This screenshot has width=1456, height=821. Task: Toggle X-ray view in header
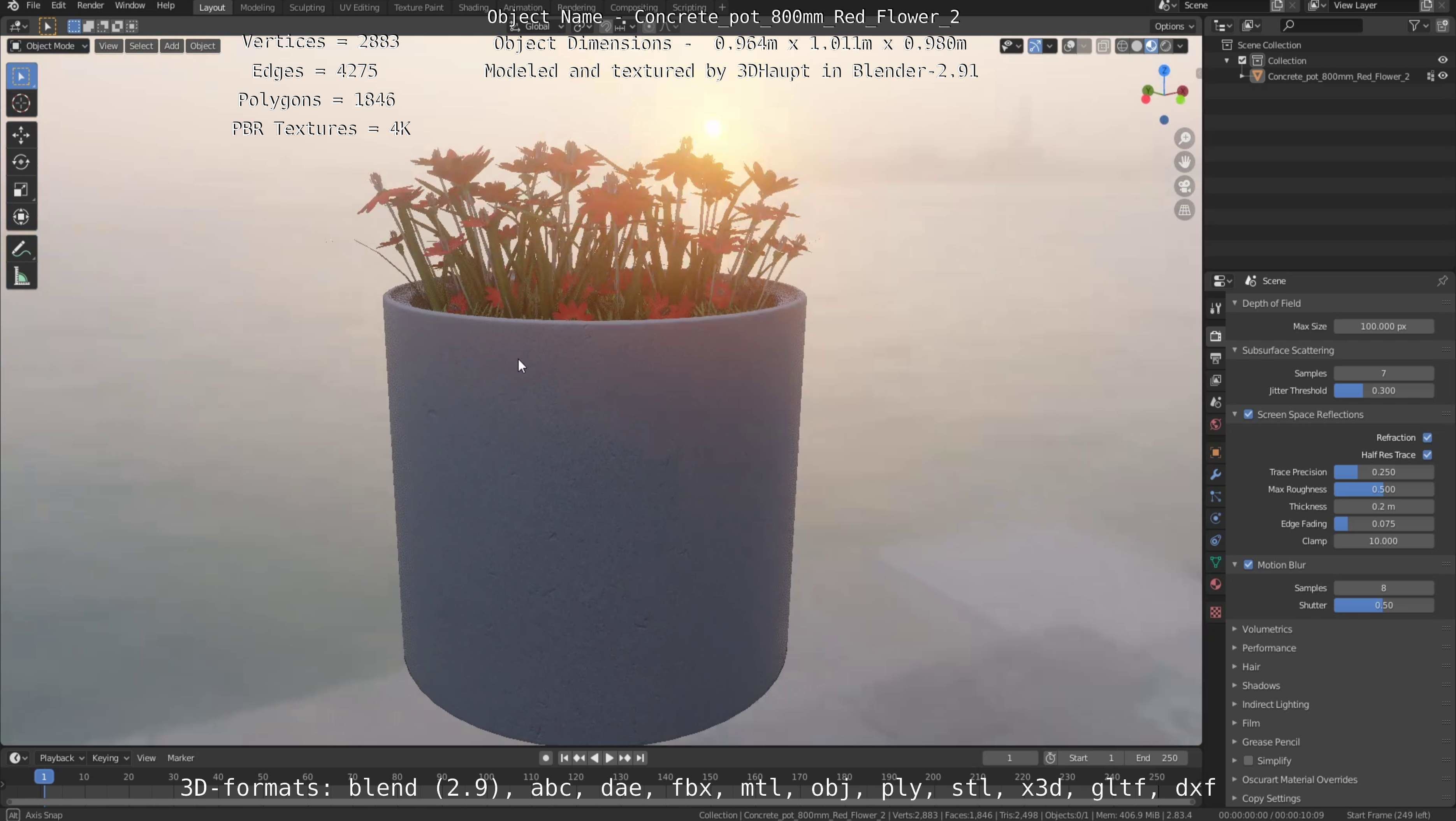pos(1103,46)
